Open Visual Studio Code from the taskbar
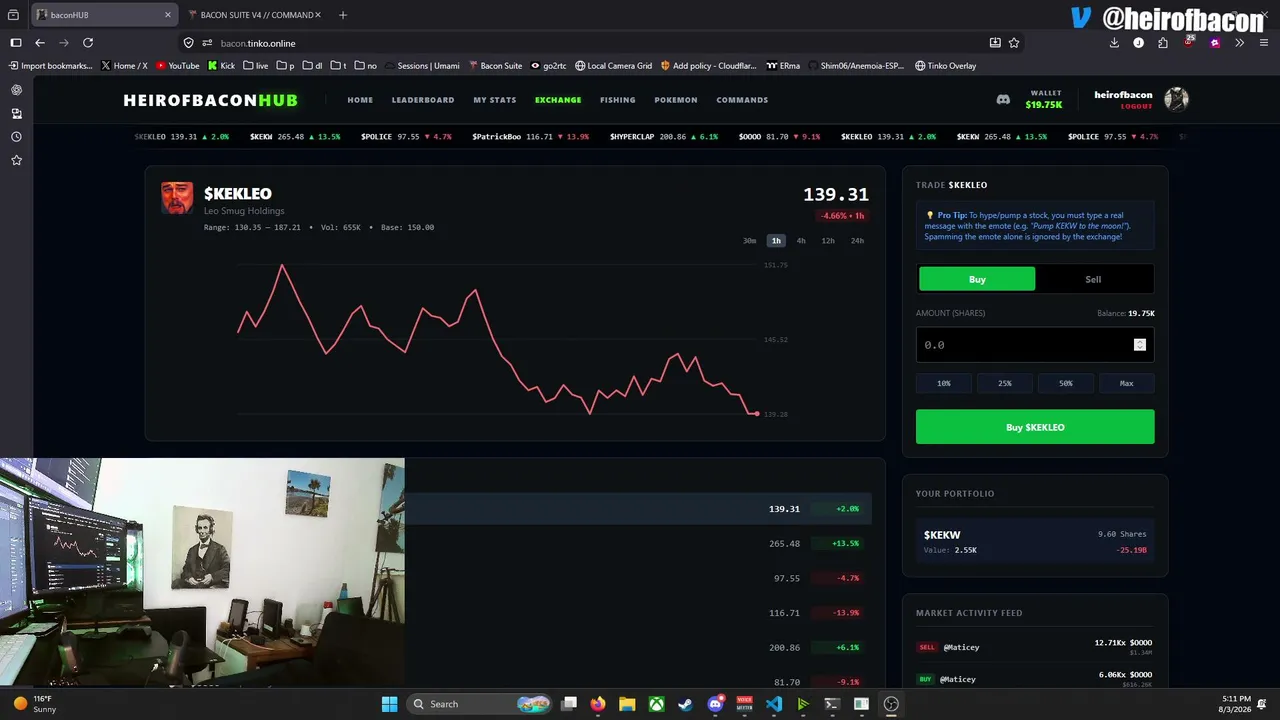The height and width of the screenshot is (720, 1280). (774, 704)
